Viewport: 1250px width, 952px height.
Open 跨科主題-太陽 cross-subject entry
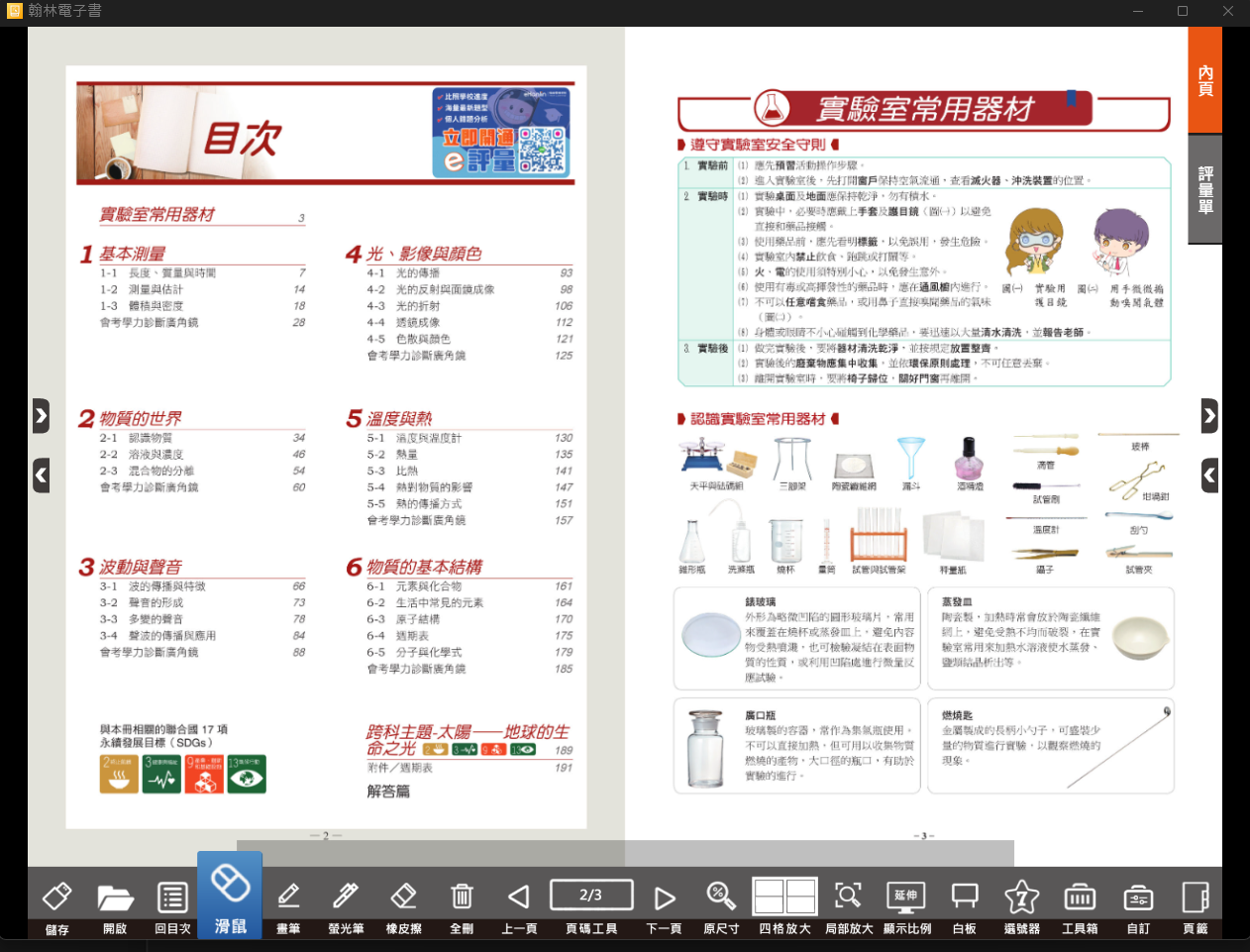469,740
